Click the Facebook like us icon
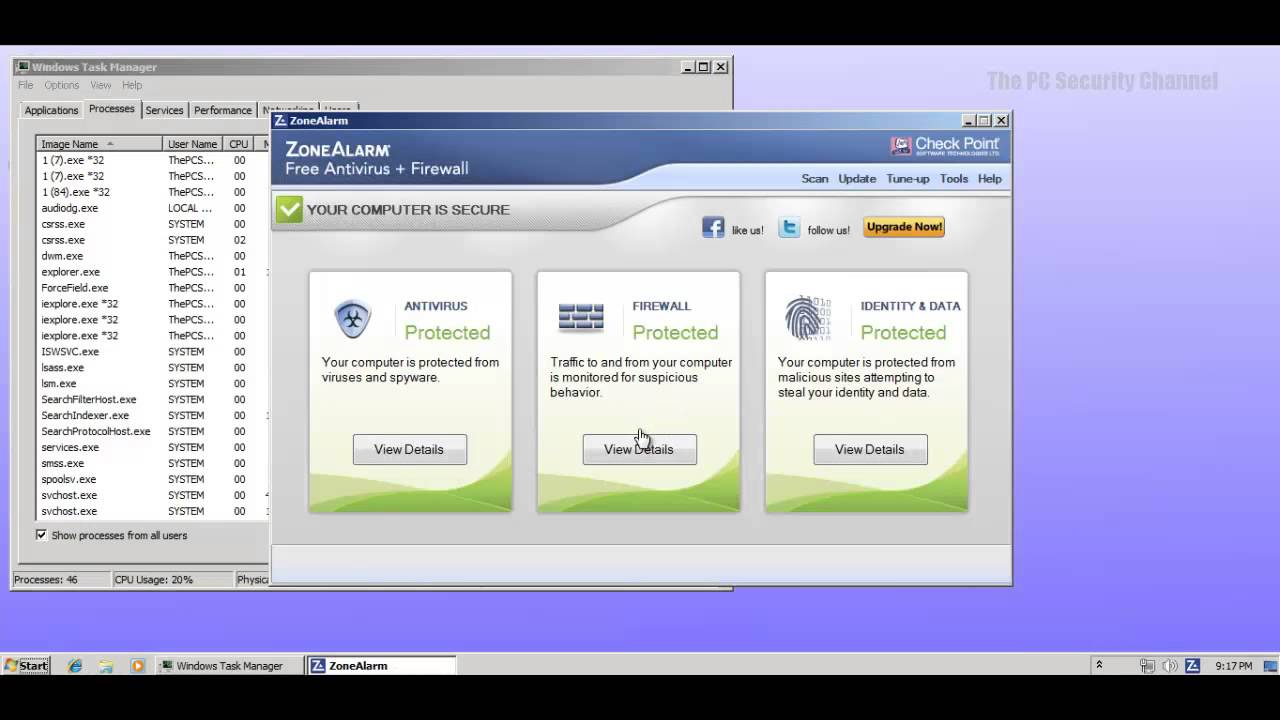 click(x=713, y=227)
